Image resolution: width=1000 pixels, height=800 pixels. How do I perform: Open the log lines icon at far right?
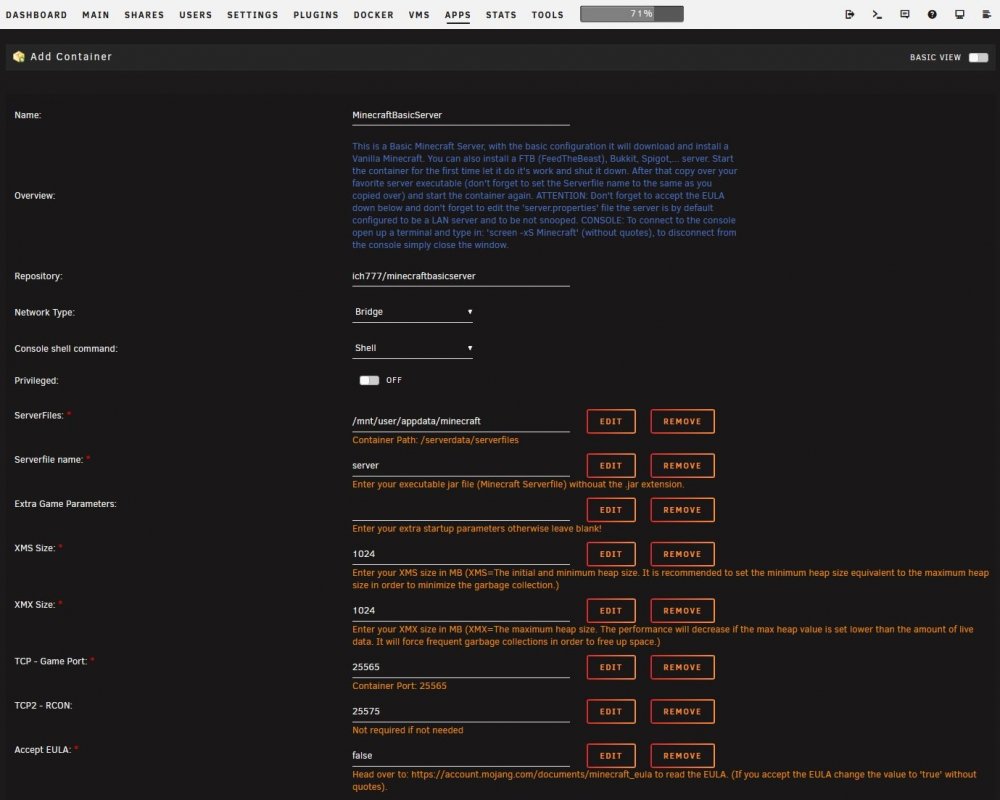tap(986, 14)
